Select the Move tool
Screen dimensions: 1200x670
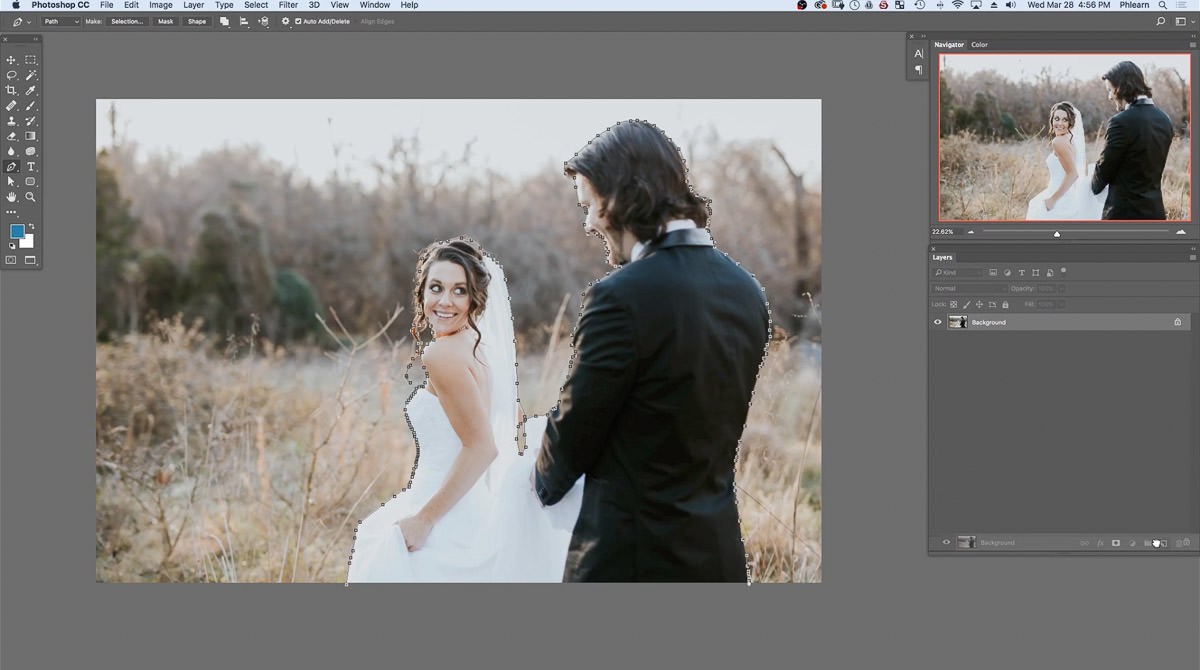pos(12,60)
